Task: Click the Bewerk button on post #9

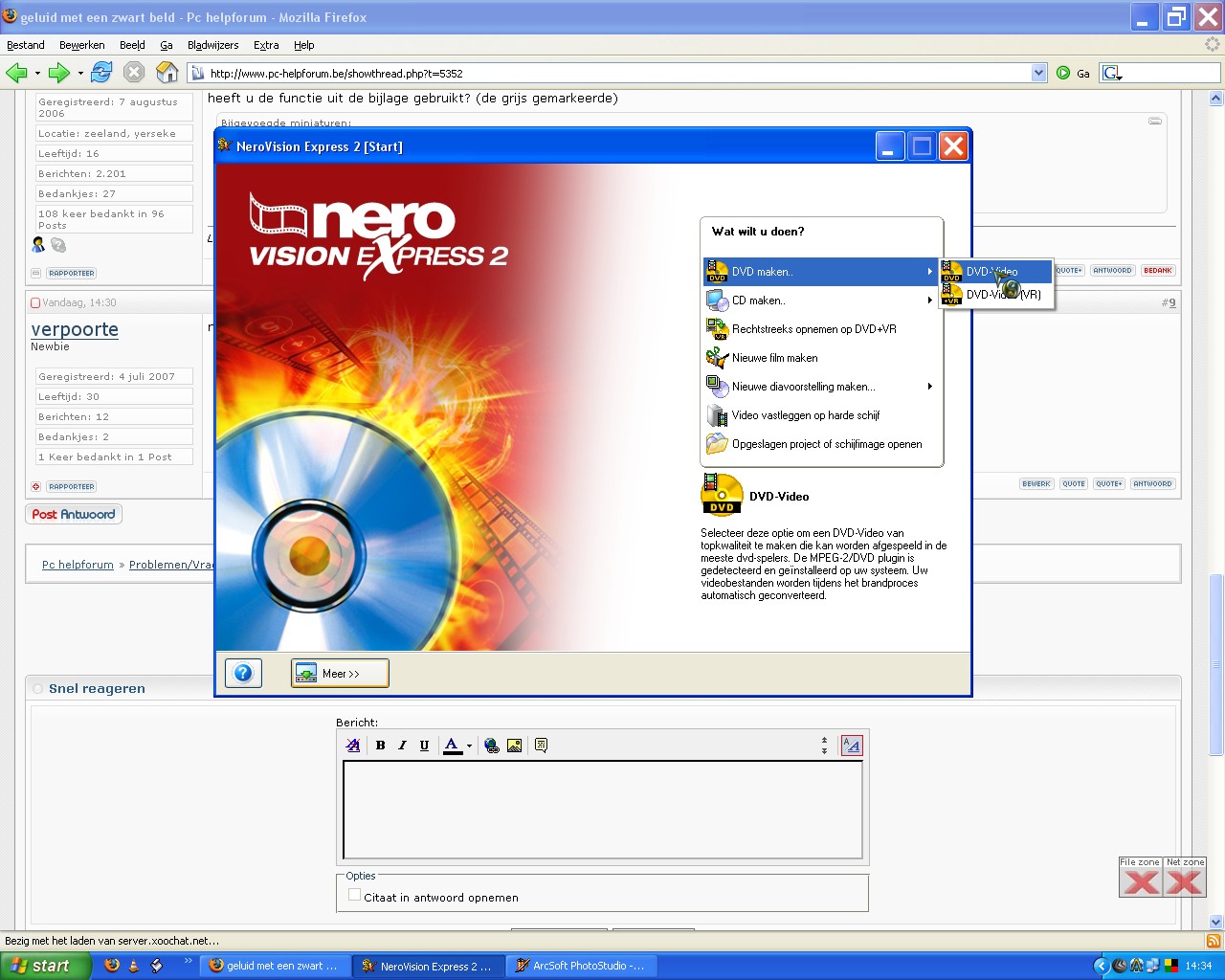Action: coord(1036,484)
